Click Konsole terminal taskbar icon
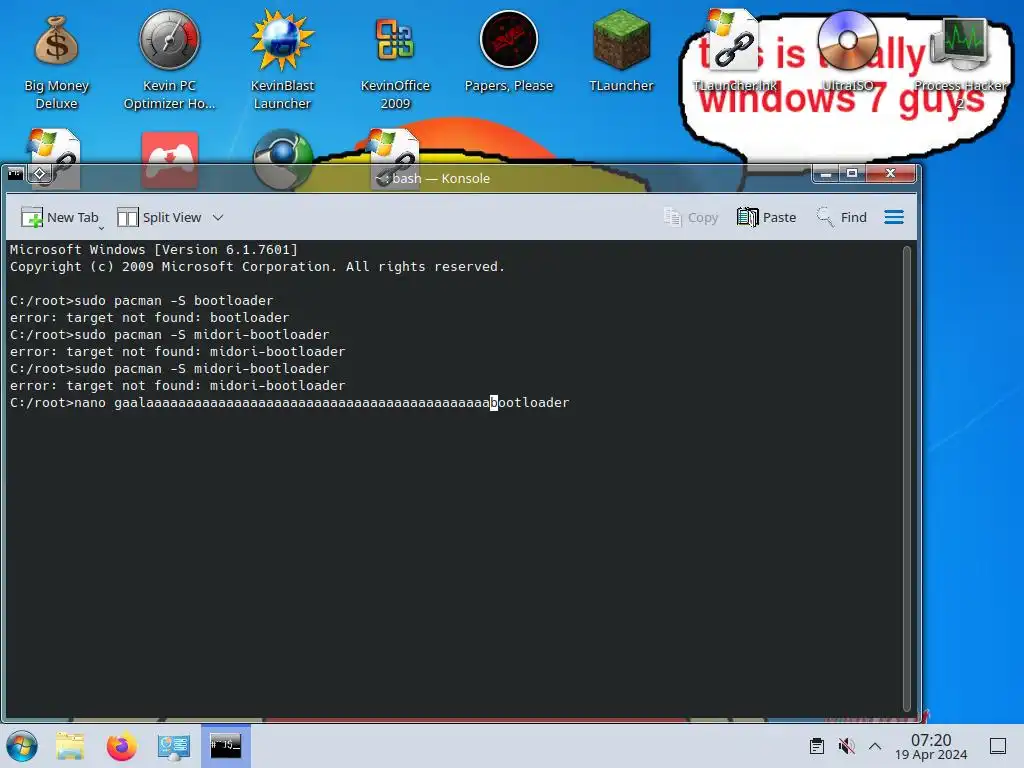1024x768 pixels. (225, 746)
